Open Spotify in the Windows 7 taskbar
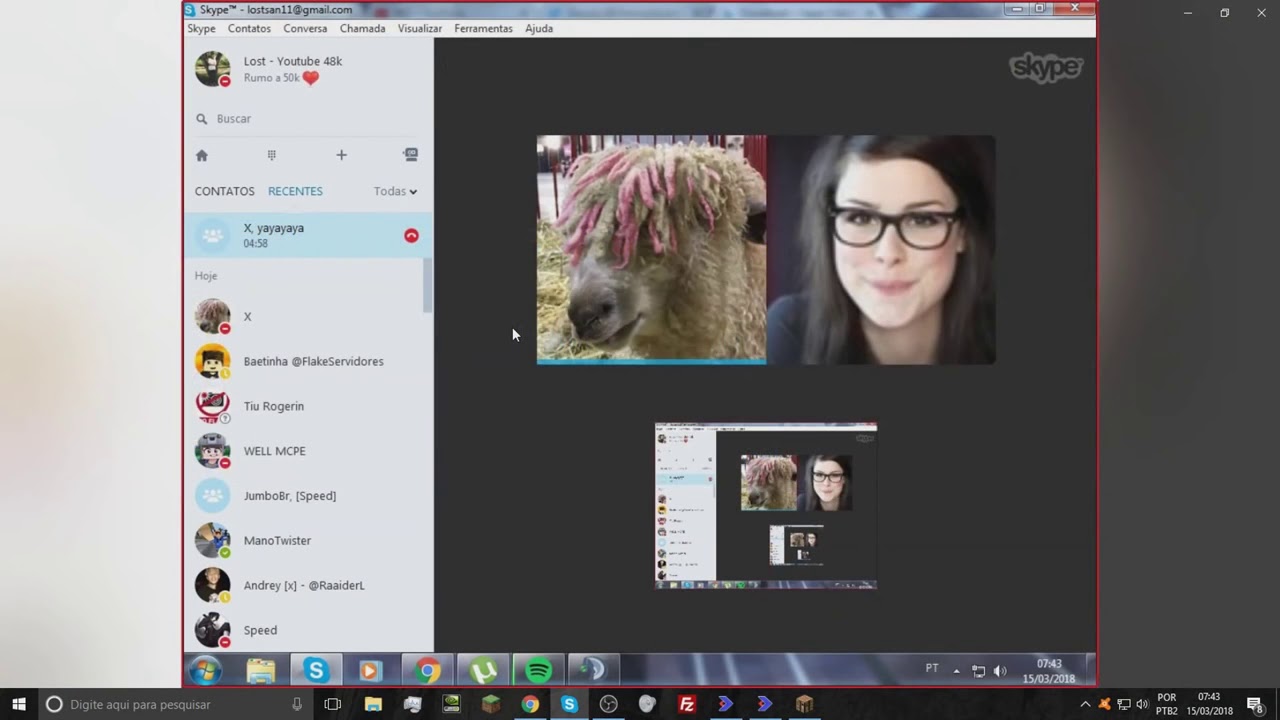Viewport: 1280px width, 720px height. tap(538, 670)
